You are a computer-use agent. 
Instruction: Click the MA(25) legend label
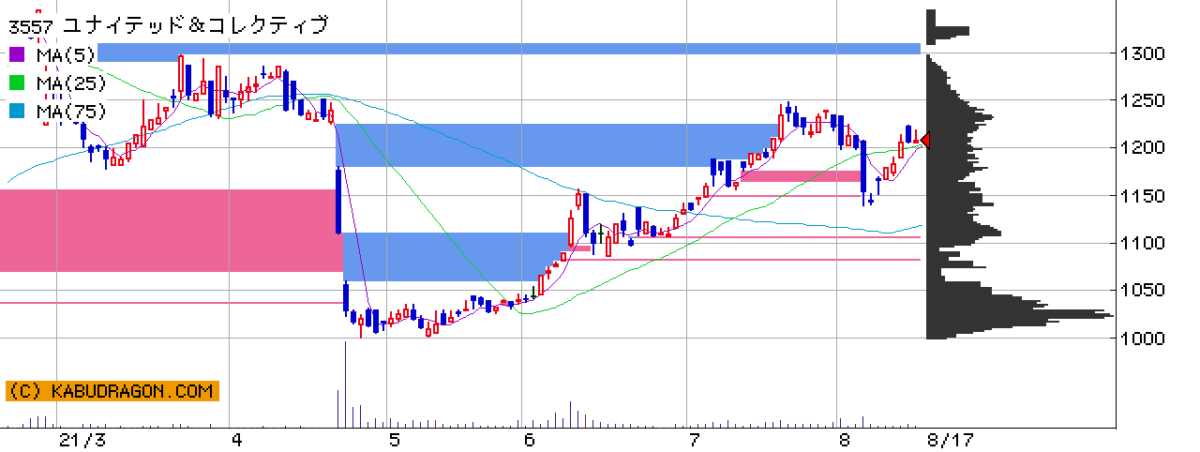70,83
